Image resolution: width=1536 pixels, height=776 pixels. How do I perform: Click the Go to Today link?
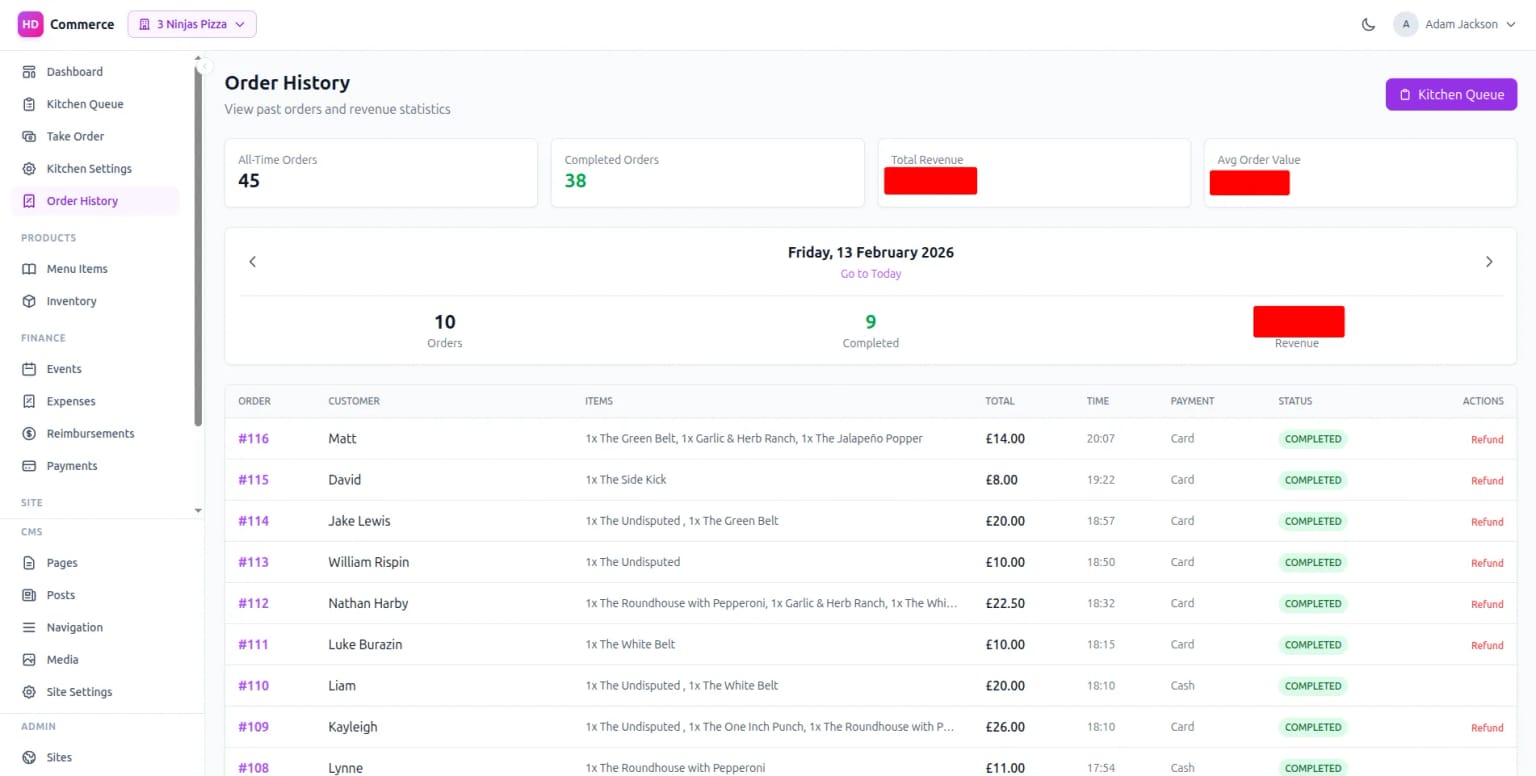(870, 274)
